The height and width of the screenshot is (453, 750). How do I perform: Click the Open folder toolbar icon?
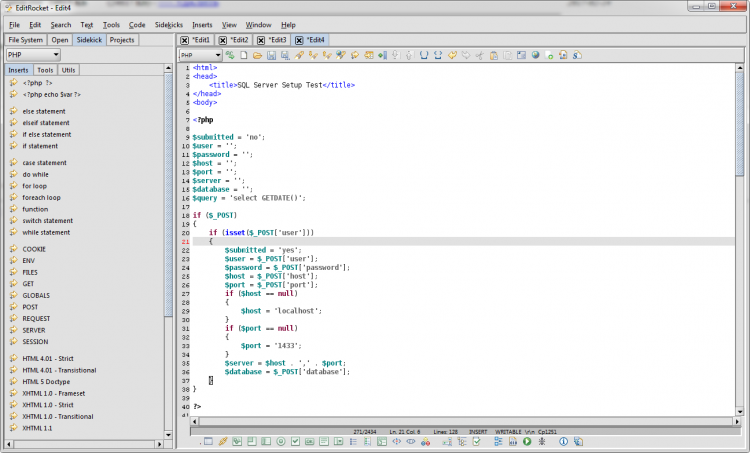(258, 55)
